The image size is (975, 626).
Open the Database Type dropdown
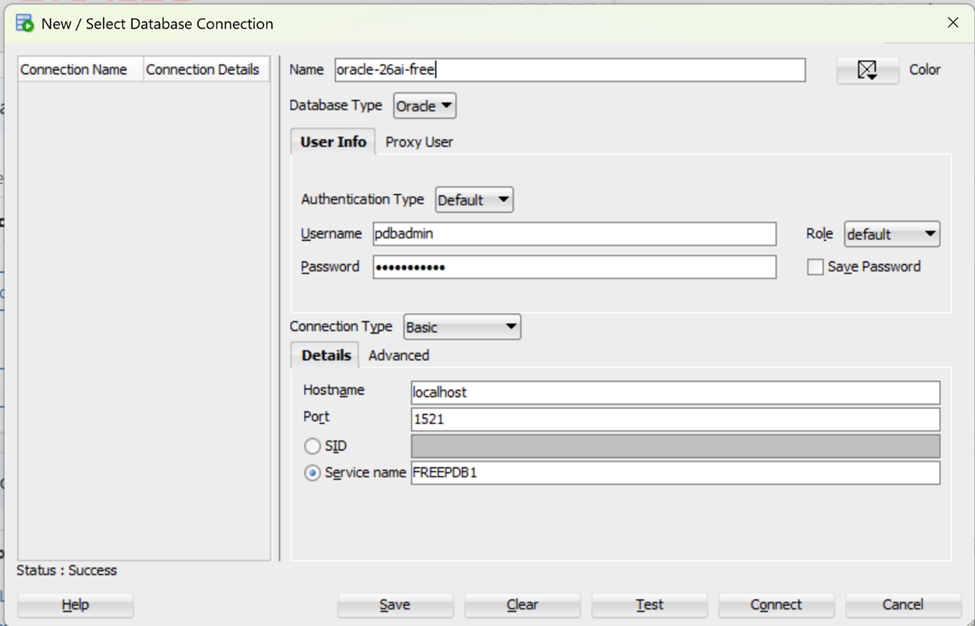pos(424,105)
